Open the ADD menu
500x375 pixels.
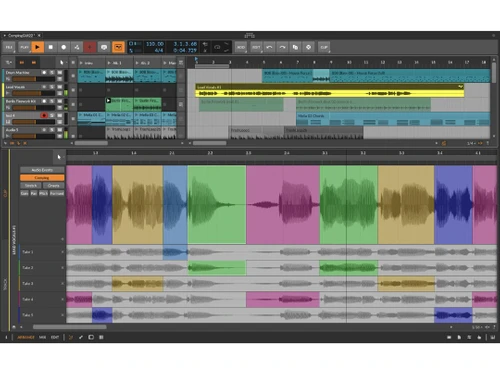(241, 47)
